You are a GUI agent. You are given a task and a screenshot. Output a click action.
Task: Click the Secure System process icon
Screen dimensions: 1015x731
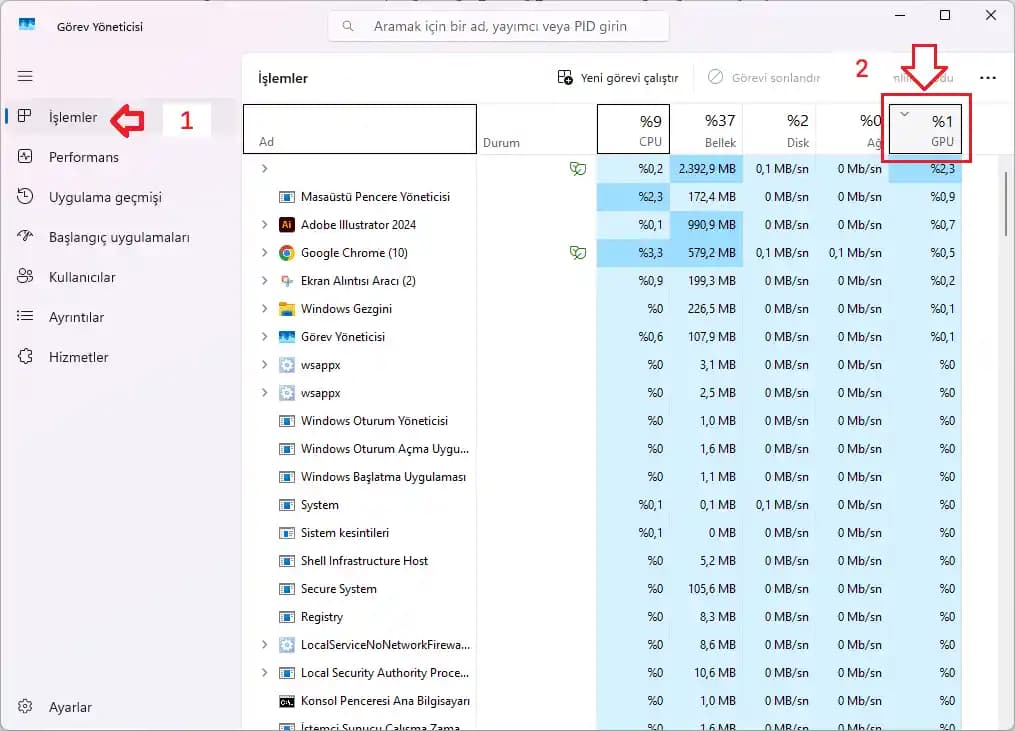pyautogui.click(x=287, y=589)
